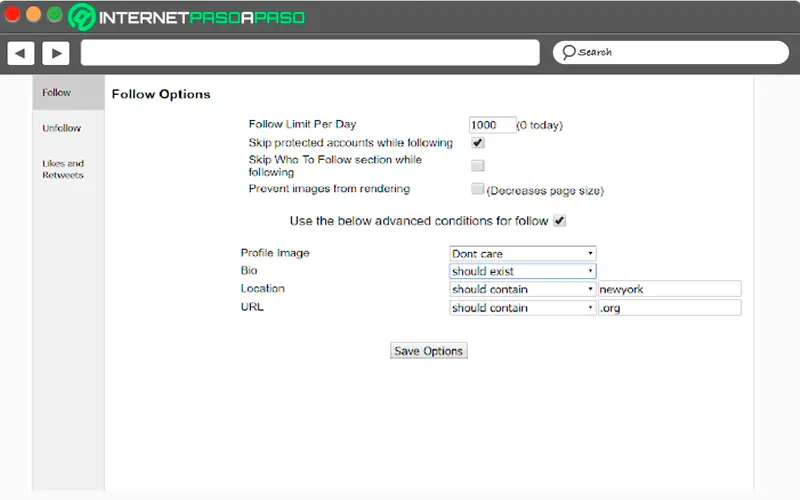The height and width of the screenshot is (500, 800).
Task: Click the search magnifier icon
Action: pyautogui.click(x=568, y=52)
